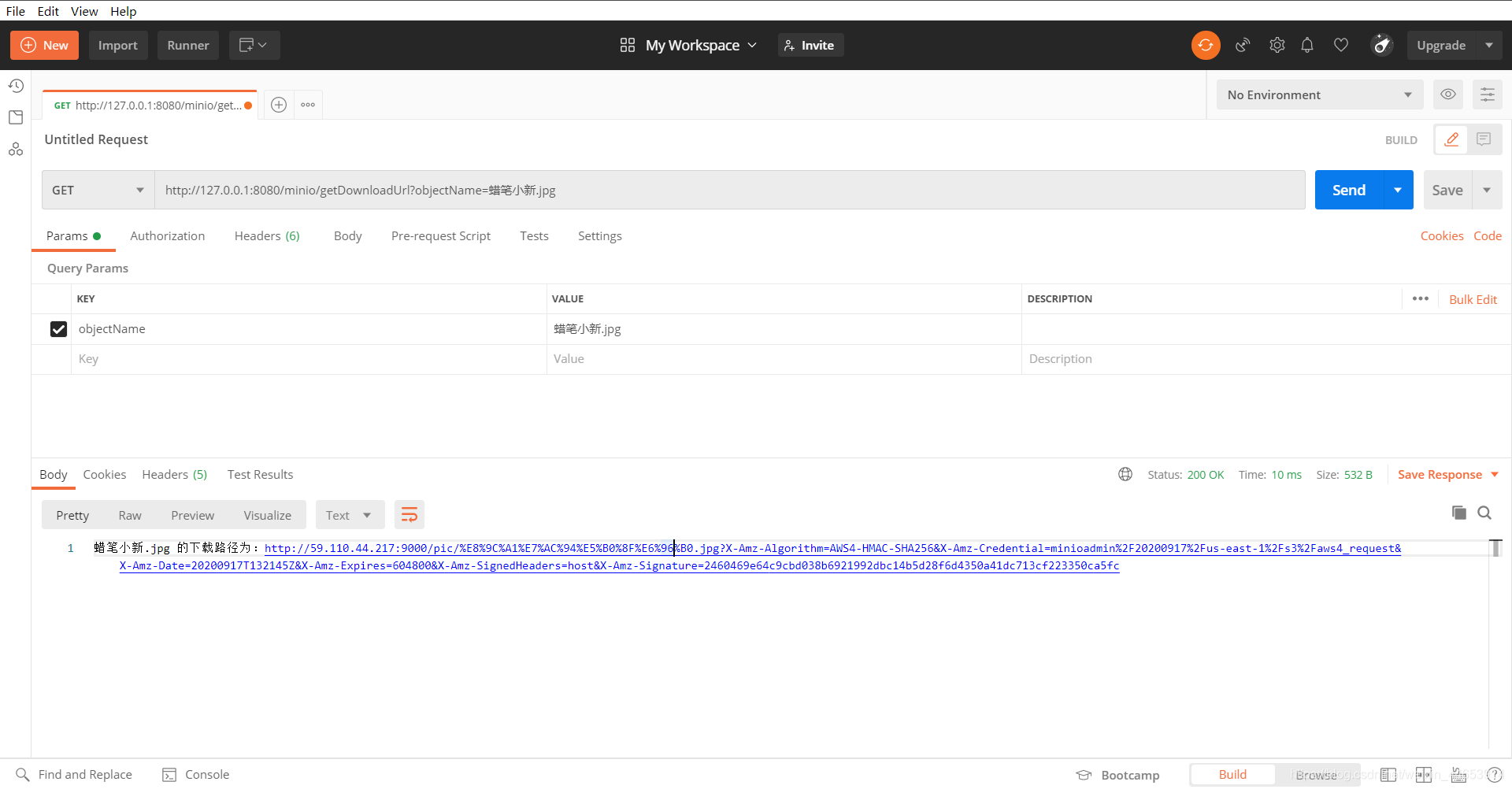1512x789 pixels.
Task: Select the Raw response view
Action: pos(130,516)
